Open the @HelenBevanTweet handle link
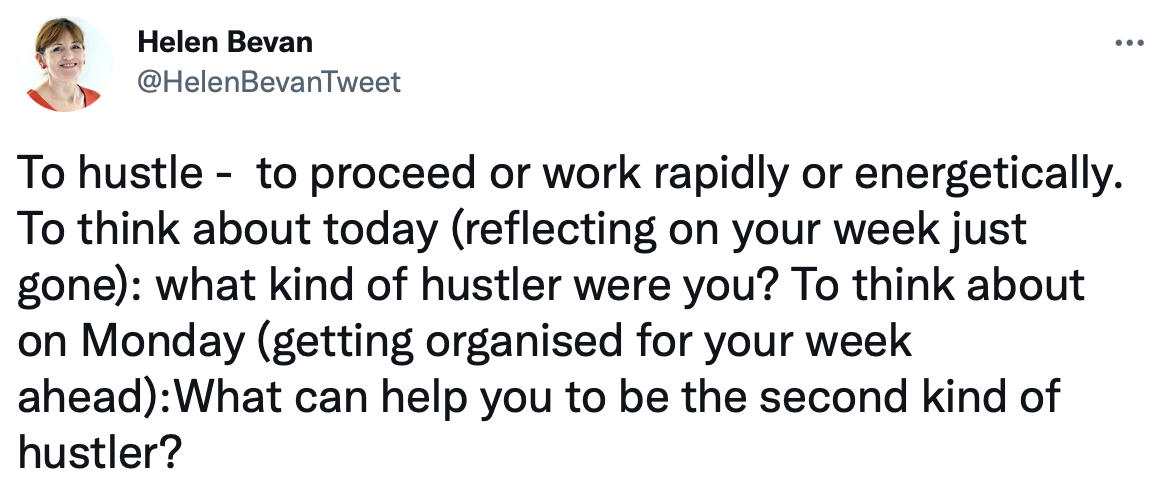The width and height of the screenshot is (1160, 482). [x=269, y=81]
